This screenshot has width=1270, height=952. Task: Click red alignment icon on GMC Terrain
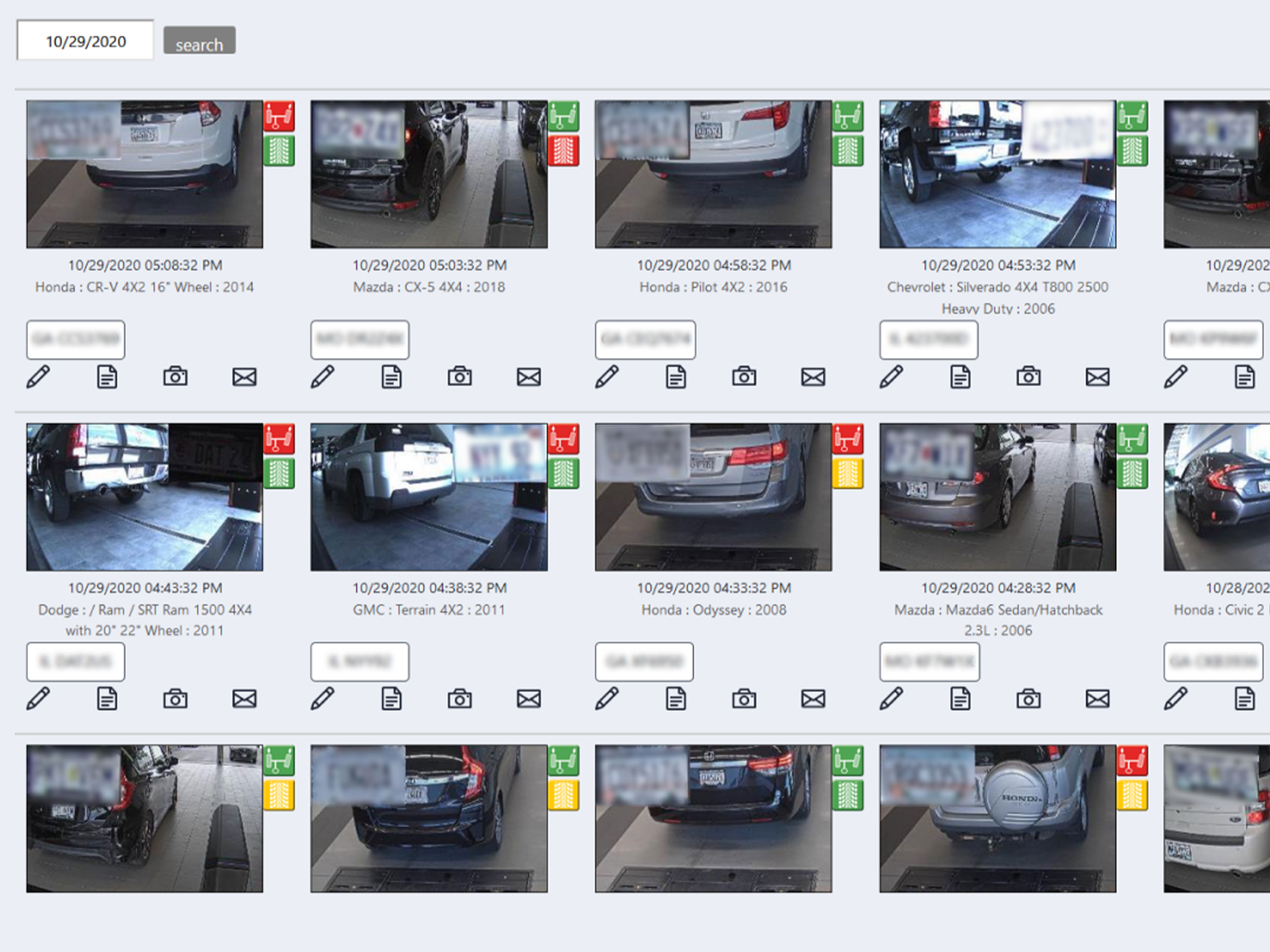click(x=563, y=439)
